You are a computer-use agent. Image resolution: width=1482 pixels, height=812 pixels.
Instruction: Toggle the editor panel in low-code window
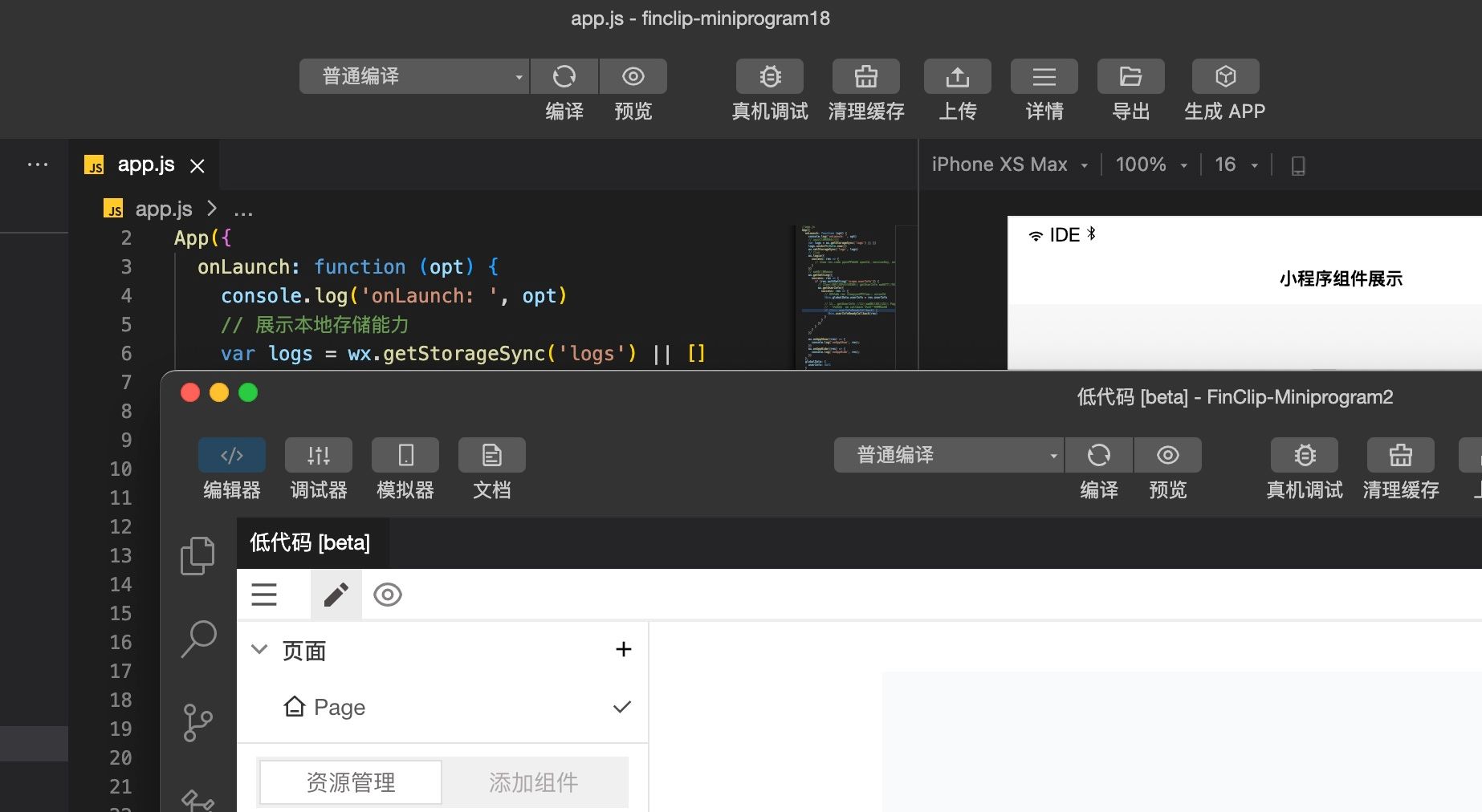[x=232, y=456]
